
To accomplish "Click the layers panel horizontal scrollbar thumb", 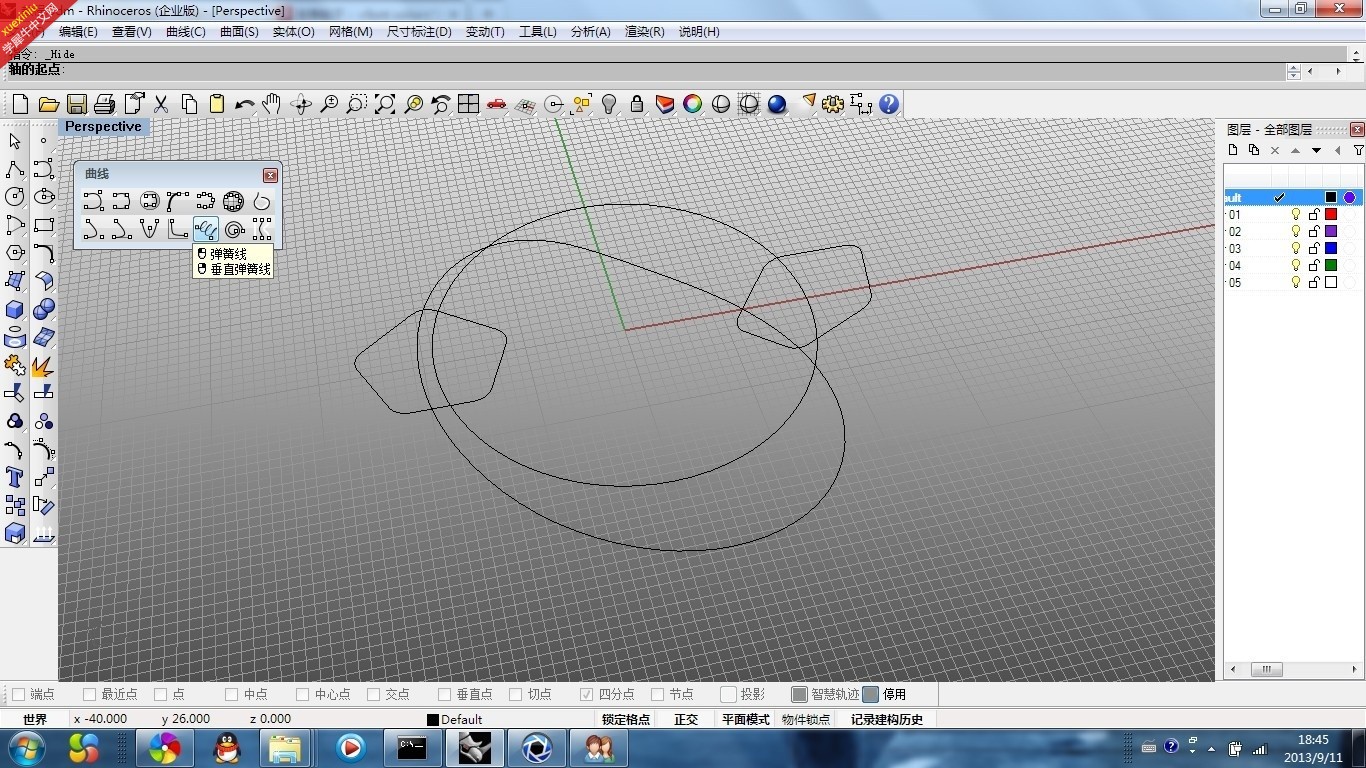I will (1266, 670).
